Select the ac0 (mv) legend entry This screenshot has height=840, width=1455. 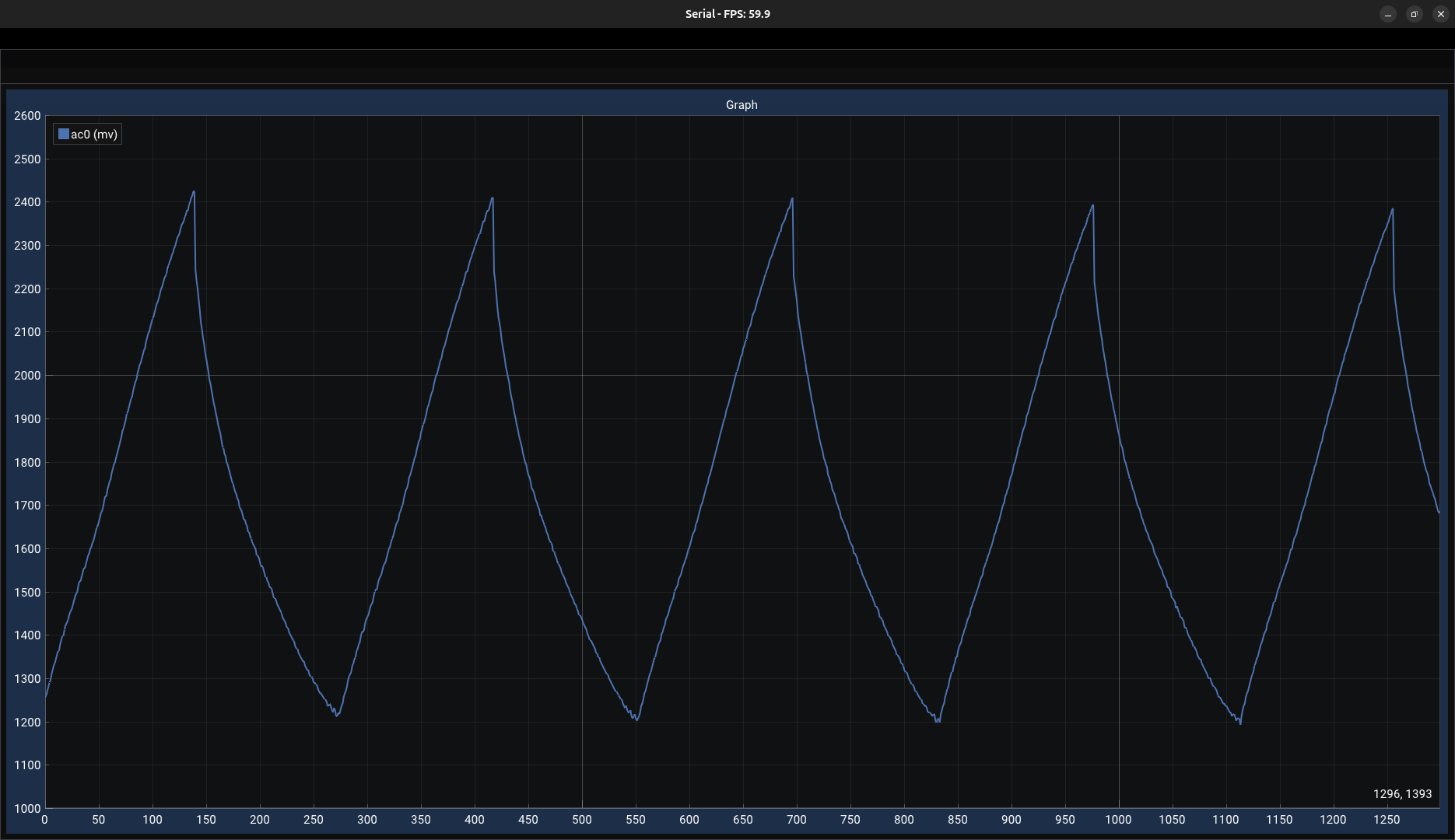(x=93, y=134)
